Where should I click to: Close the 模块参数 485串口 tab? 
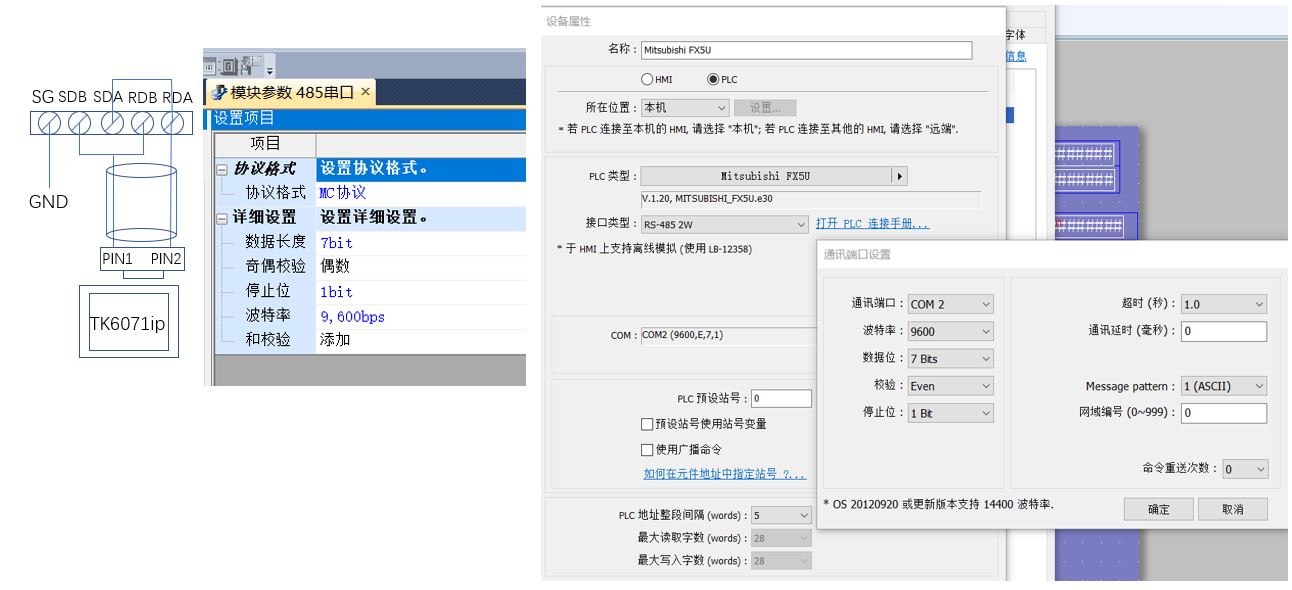point(365,92)
